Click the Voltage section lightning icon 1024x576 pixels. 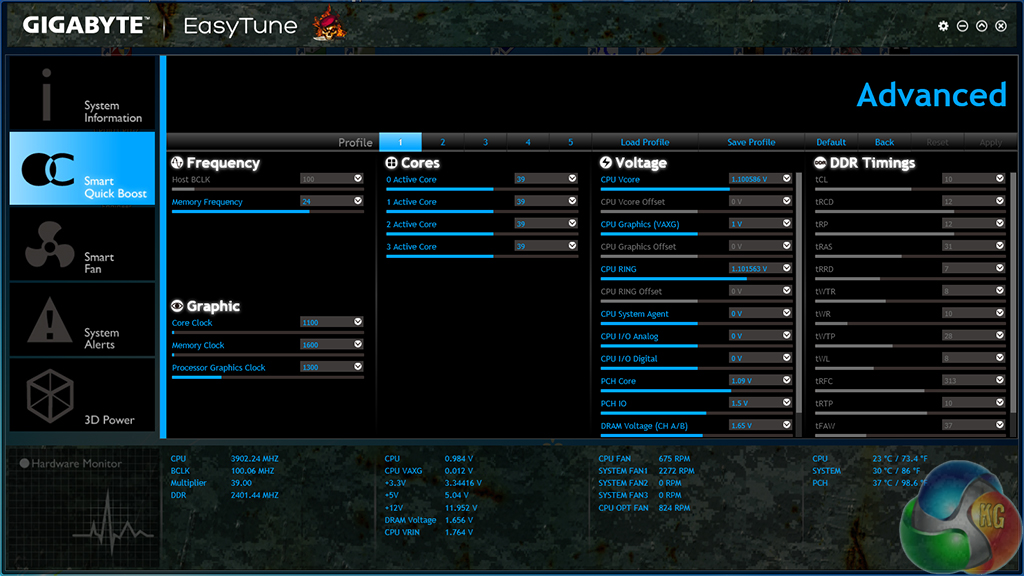605,163
